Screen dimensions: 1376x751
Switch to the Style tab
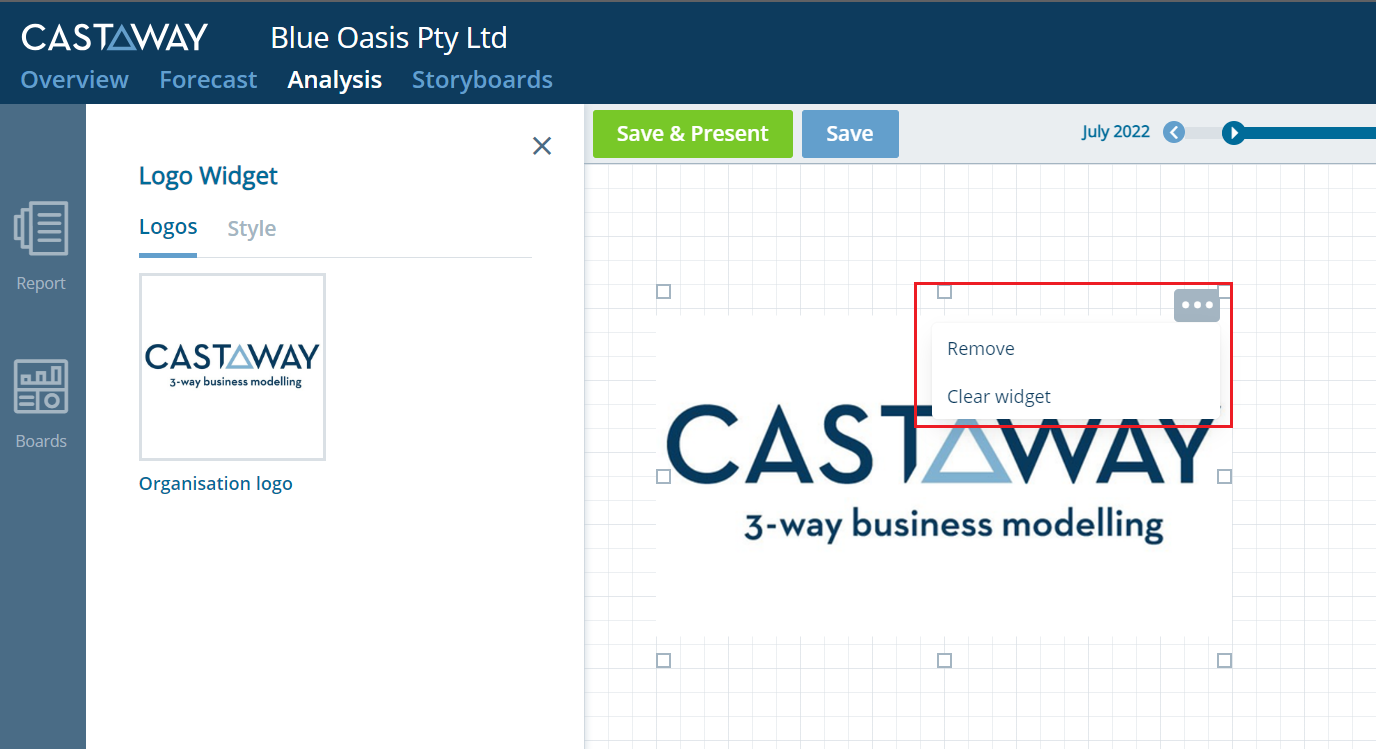(x=252, y=229)
